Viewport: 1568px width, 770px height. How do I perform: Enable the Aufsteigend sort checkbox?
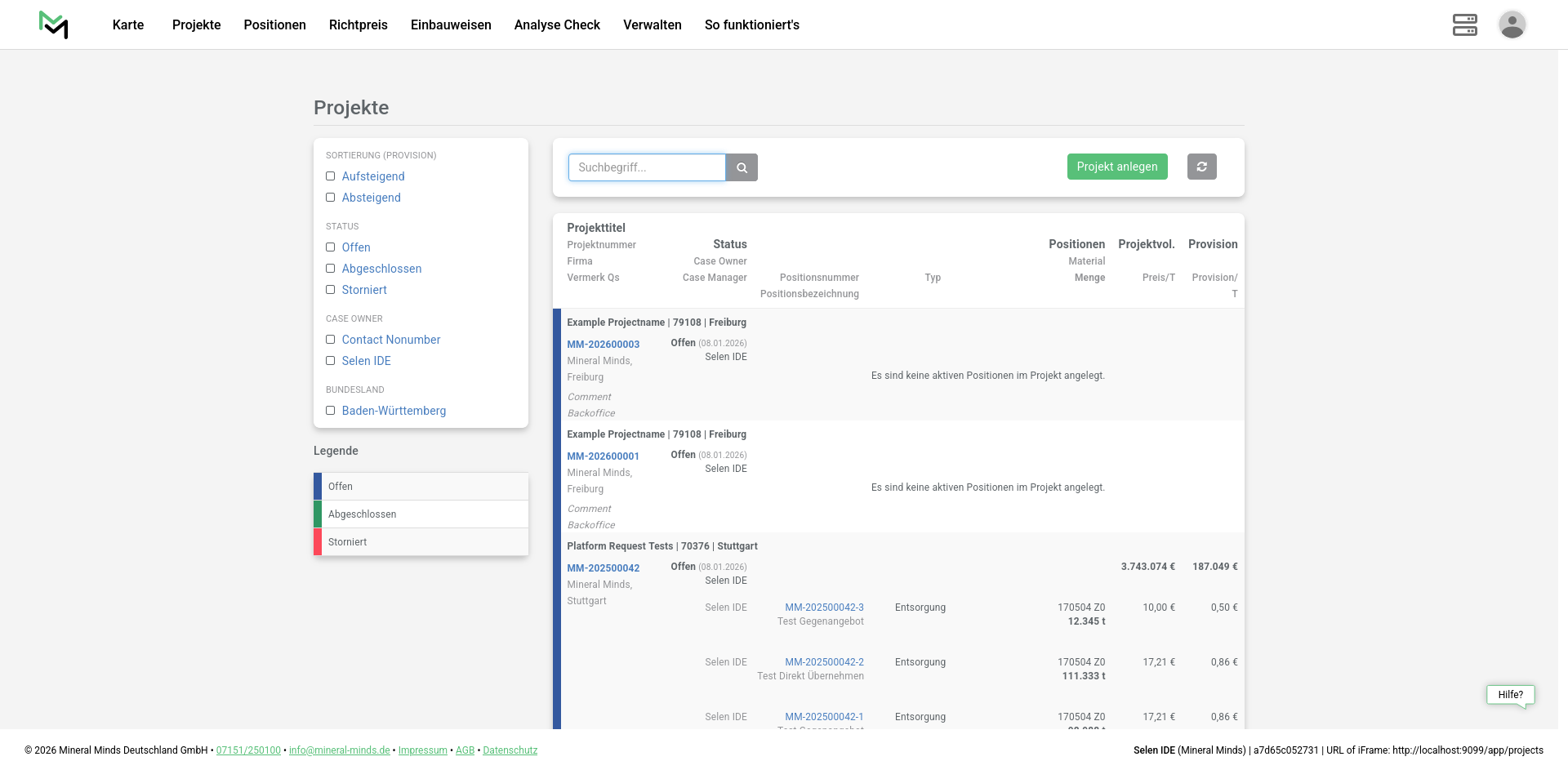[331, 176]
